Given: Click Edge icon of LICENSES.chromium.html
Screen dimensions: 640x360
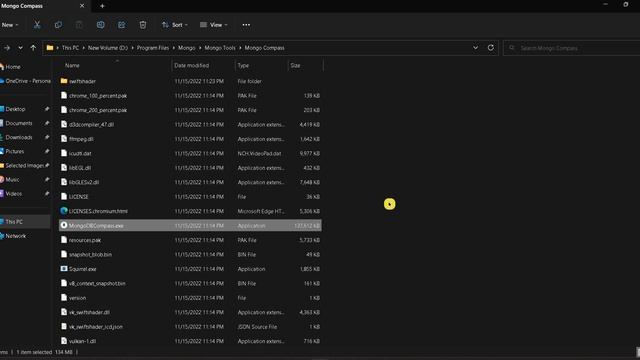Looking at the screenshot, I should pyautogui.click(x=64, y=211).
